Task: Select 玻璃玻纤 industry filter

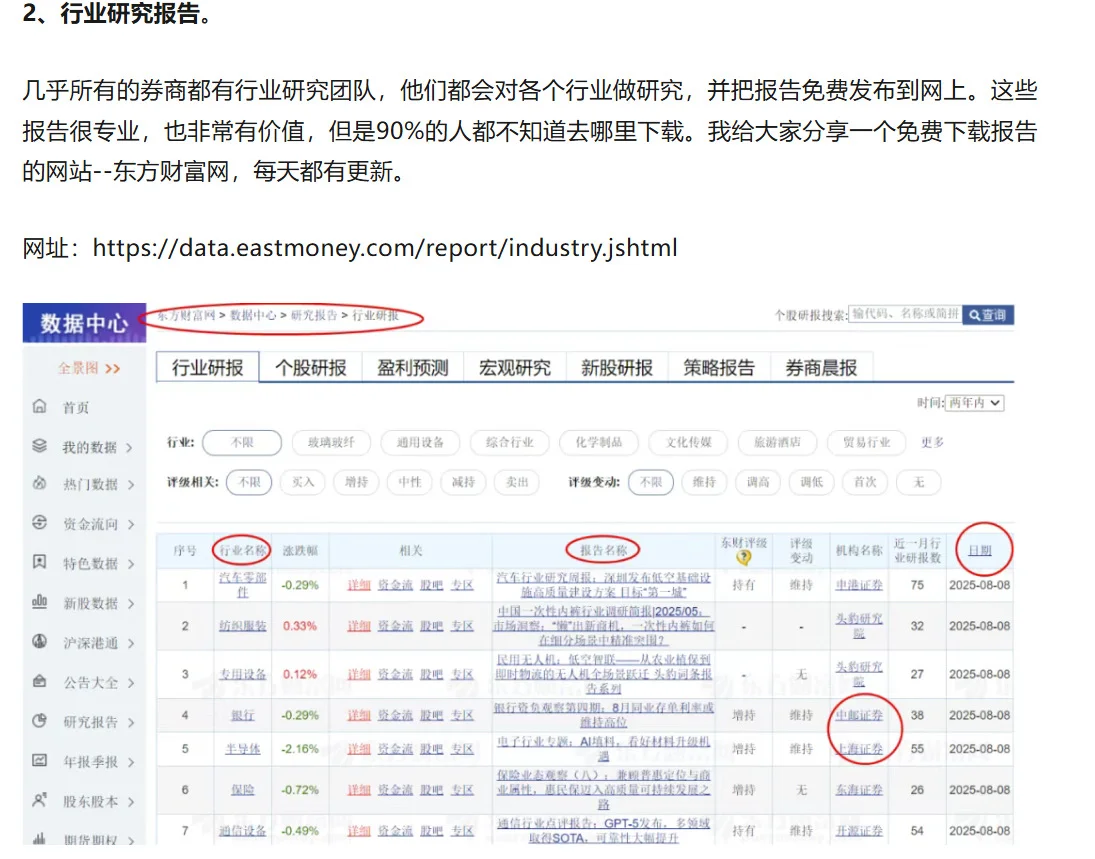Action: point(331,442)
